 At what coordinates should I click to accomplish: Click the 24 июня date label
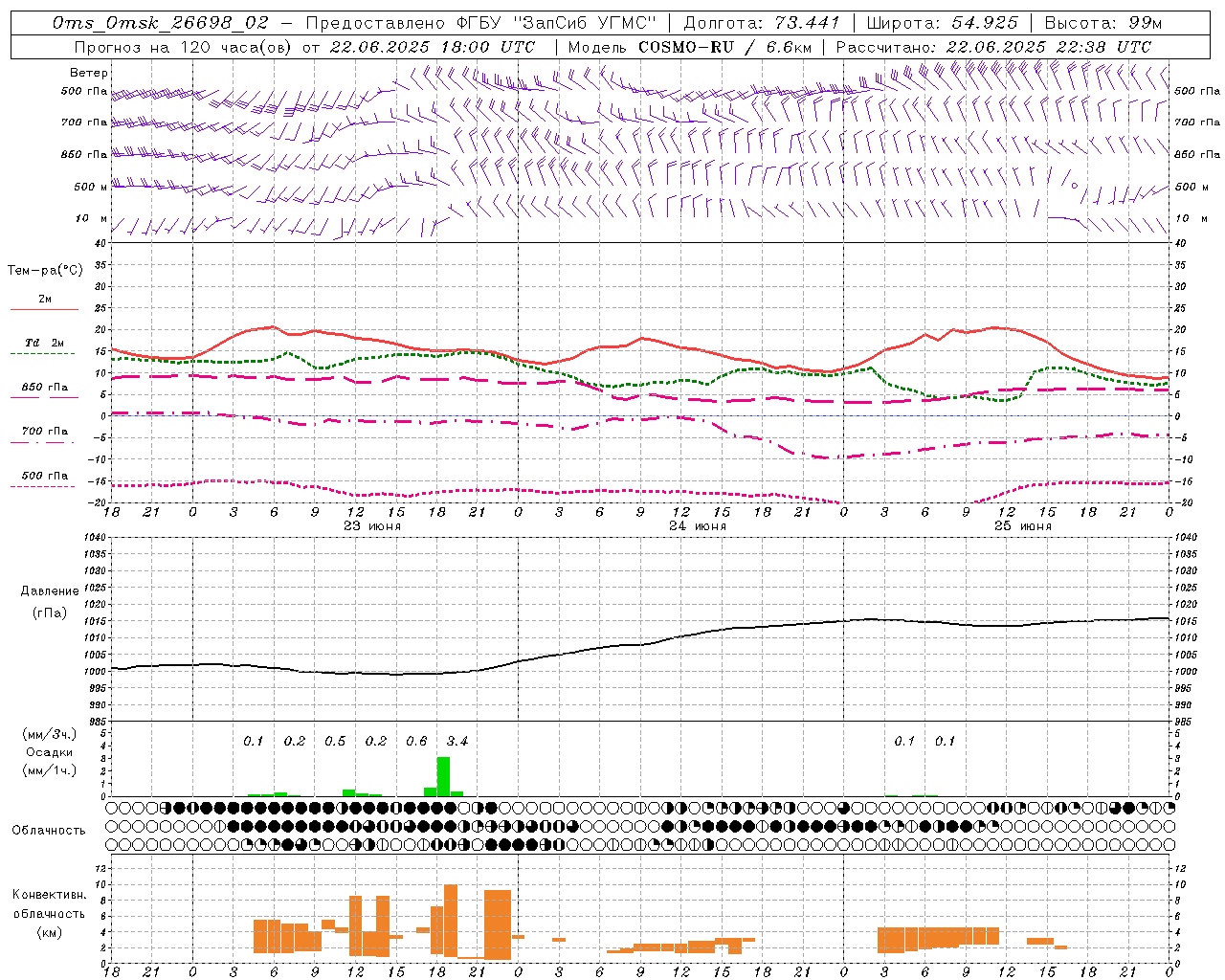pos(698,526)
